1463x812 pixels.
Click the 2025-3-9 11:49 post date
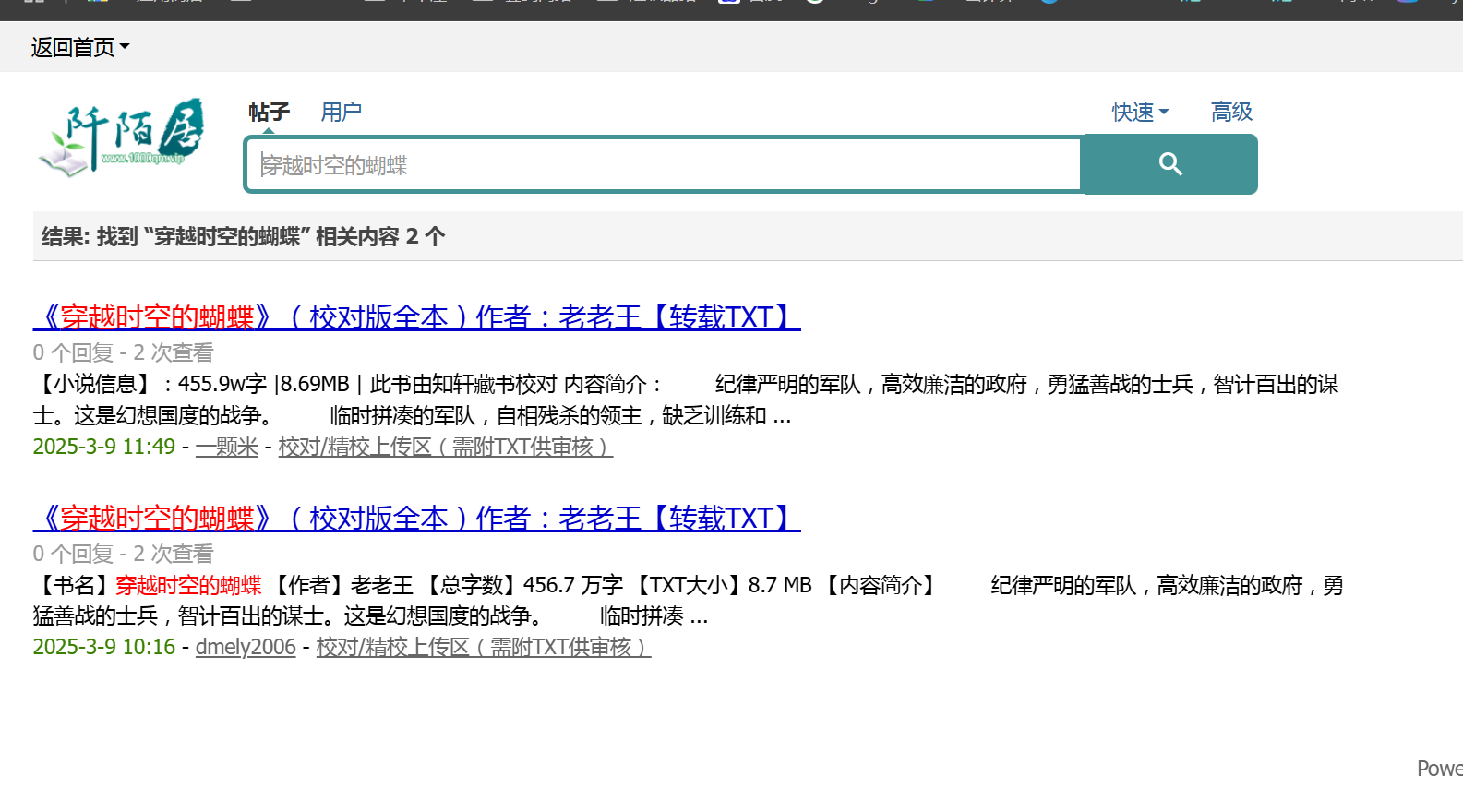pos(103,447)
